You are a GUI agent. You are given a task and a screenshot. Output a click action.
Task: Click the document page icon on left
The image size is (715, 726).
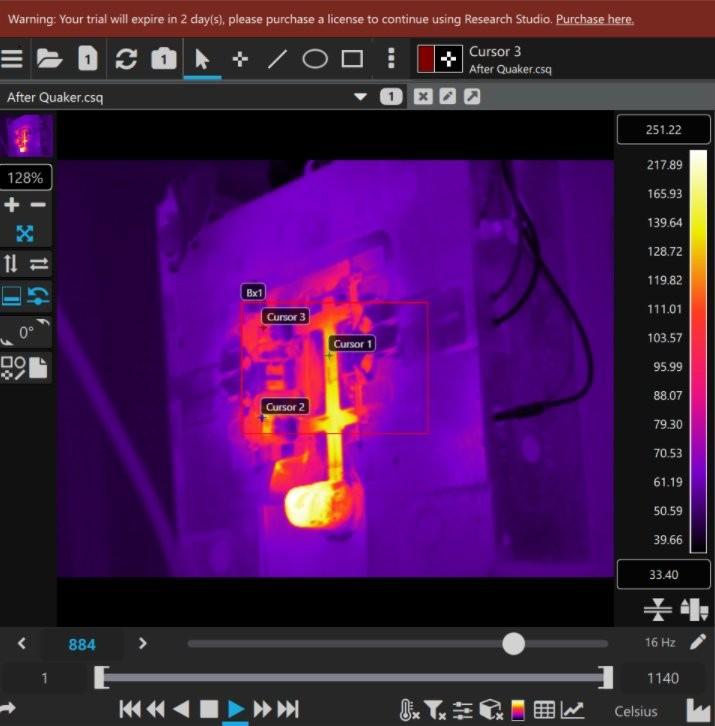point(38,368)
